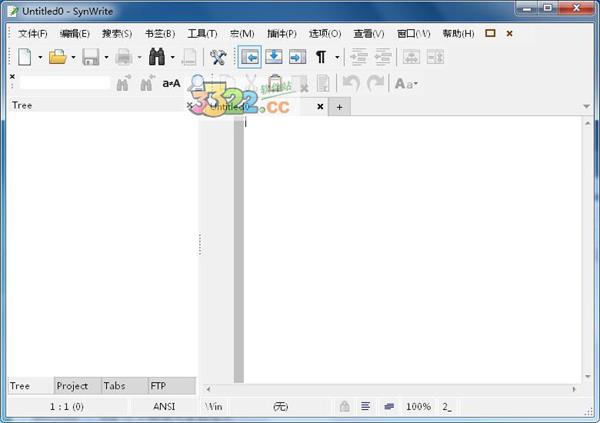This screenshot has width=600, height=423.
Task: Switch to the Project tab
Action: point(78,386)
